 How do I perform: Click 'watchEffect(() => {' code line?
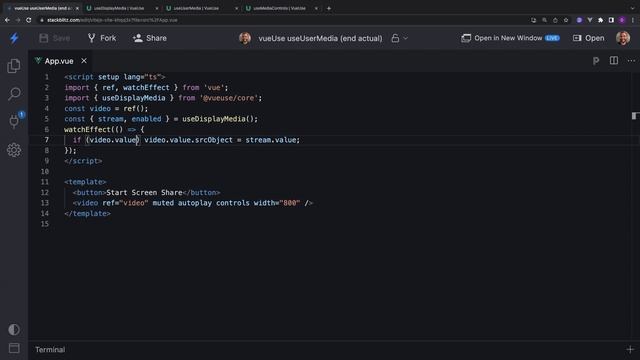pyautogui.click(x=104, y=129)
